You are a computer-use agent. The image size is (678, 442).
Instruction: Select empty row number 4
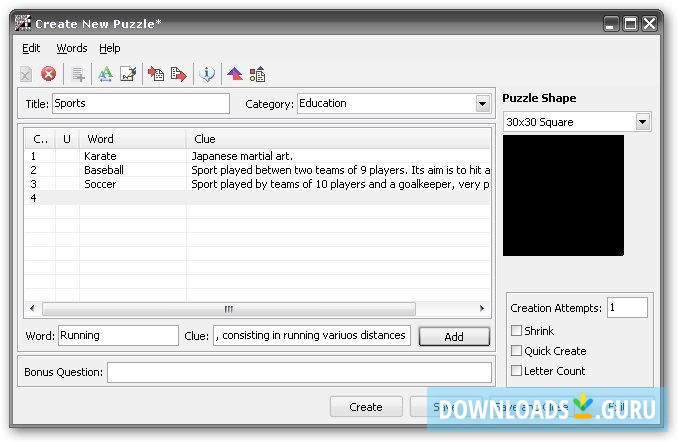pos(257,198)
